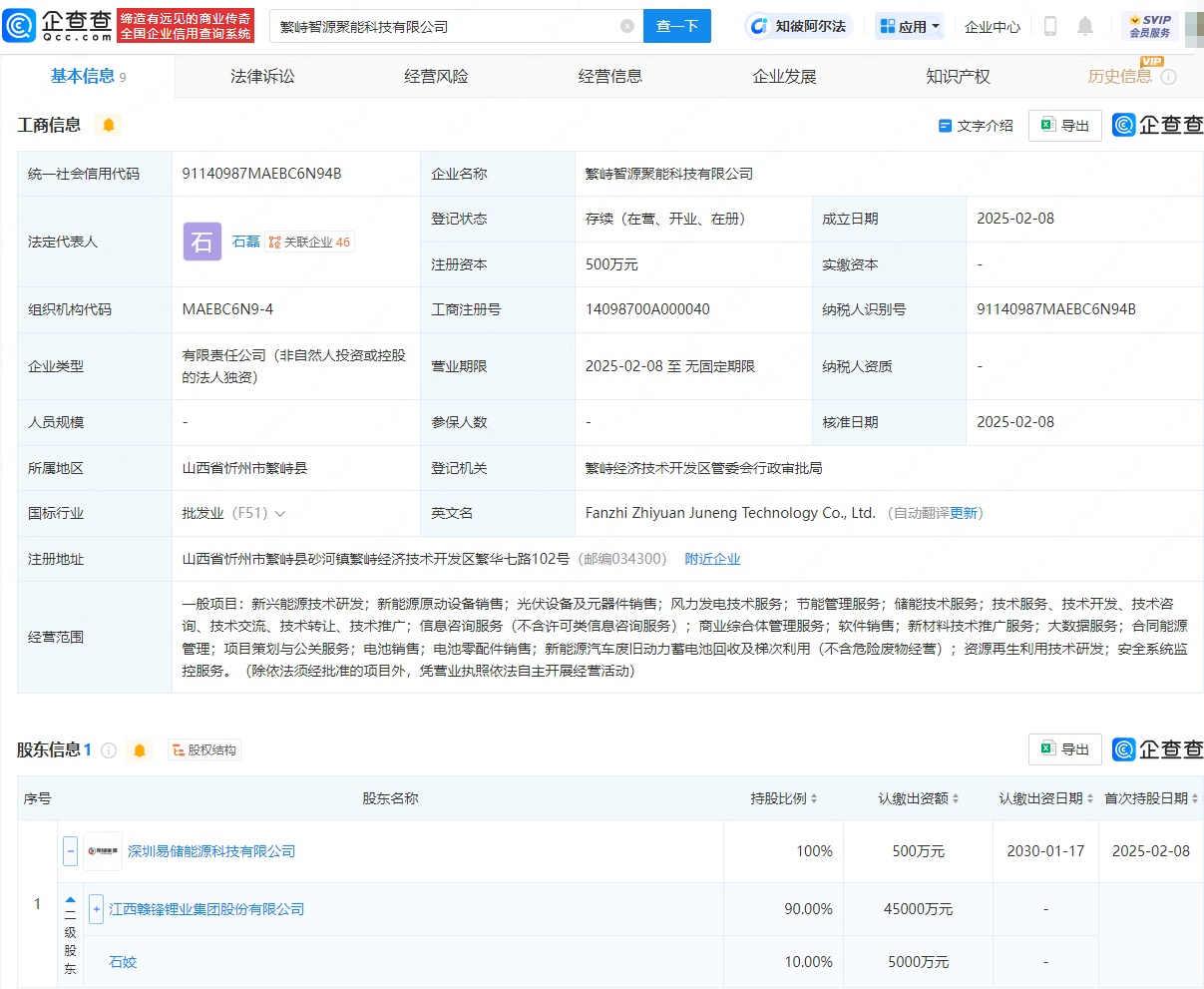This screenshot has height=989, width=1204.
Task: Export shareholder info with 导出
Action: click(x=1065, y=749)
